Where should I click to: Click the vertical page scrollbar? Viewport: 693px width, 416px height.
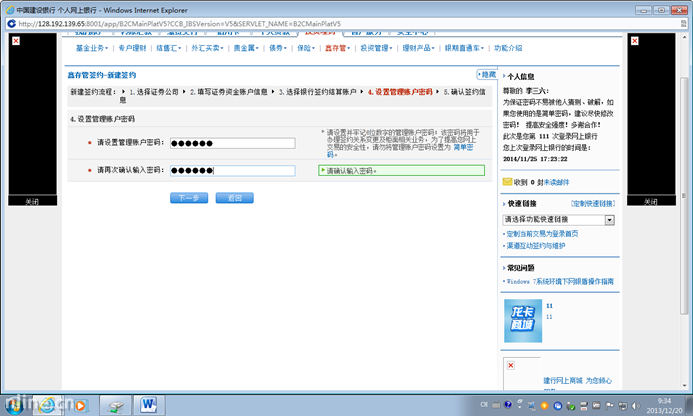pos(684,195)
